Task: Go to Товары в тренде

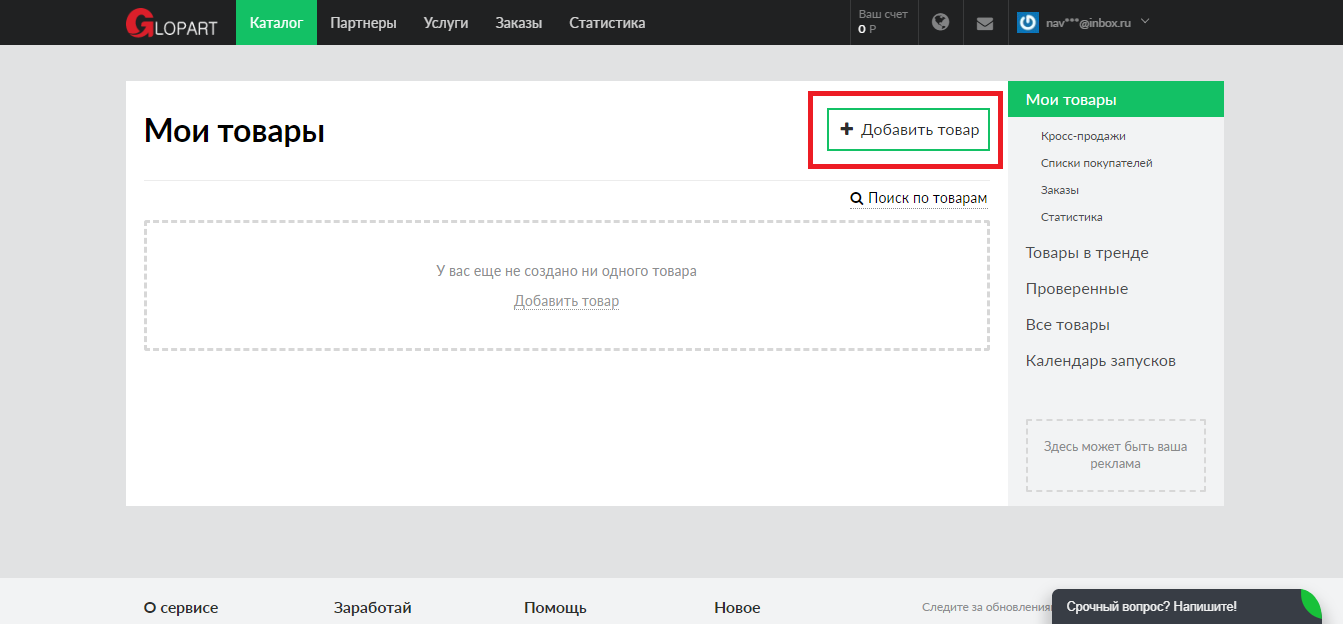Action: [x=1087, y=253]
